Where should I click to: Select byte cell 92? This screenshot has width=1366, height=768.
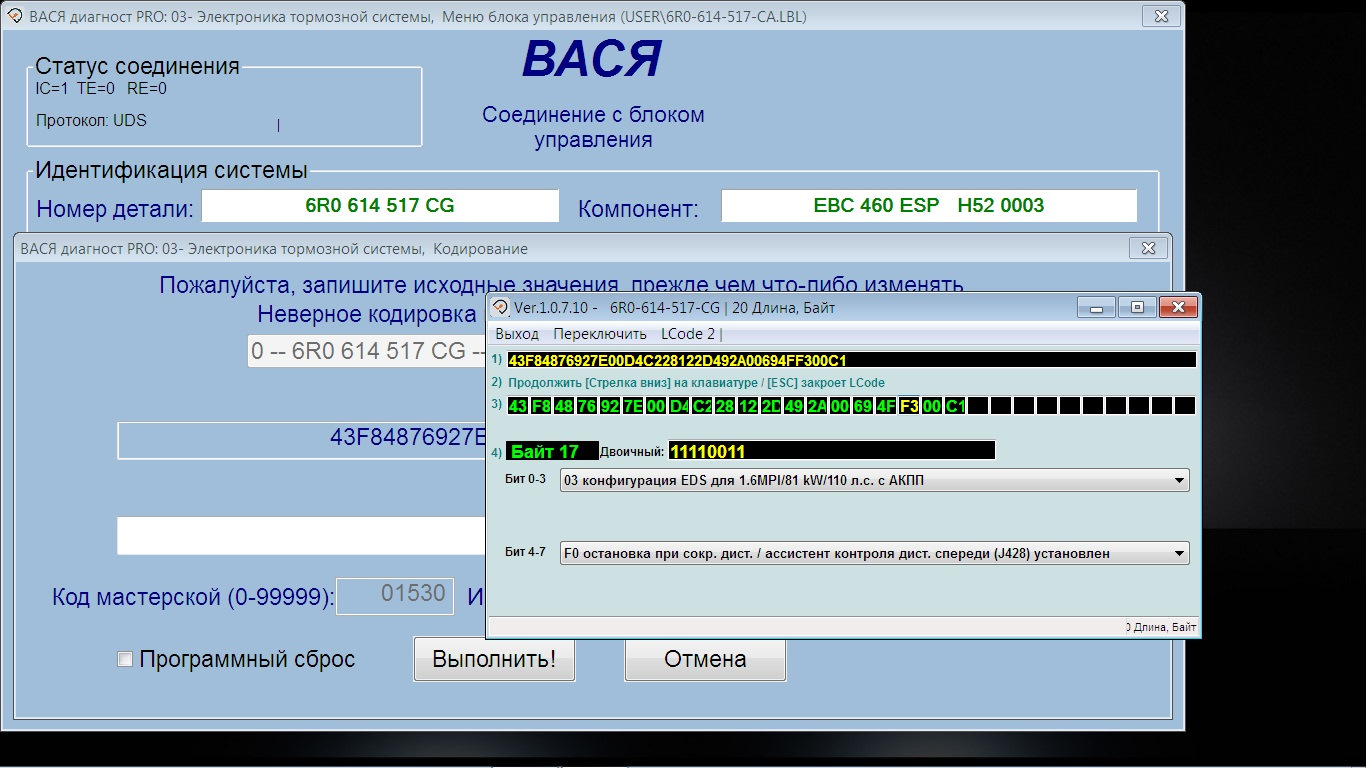pos(609,406)
